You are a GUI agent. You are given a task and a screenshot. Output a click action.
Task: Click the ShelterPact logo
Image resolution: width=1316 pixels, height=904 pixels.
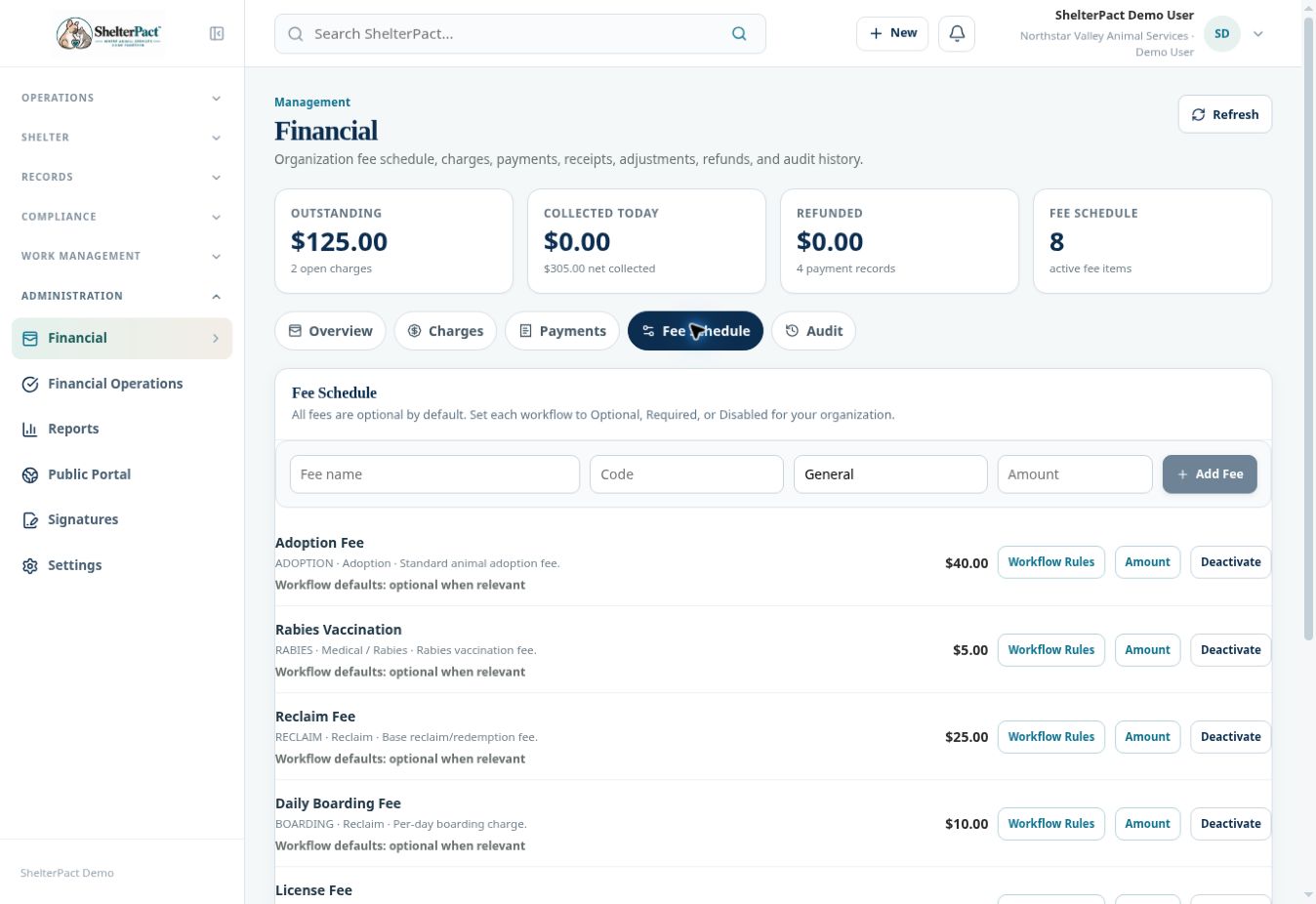pos(108,34)
